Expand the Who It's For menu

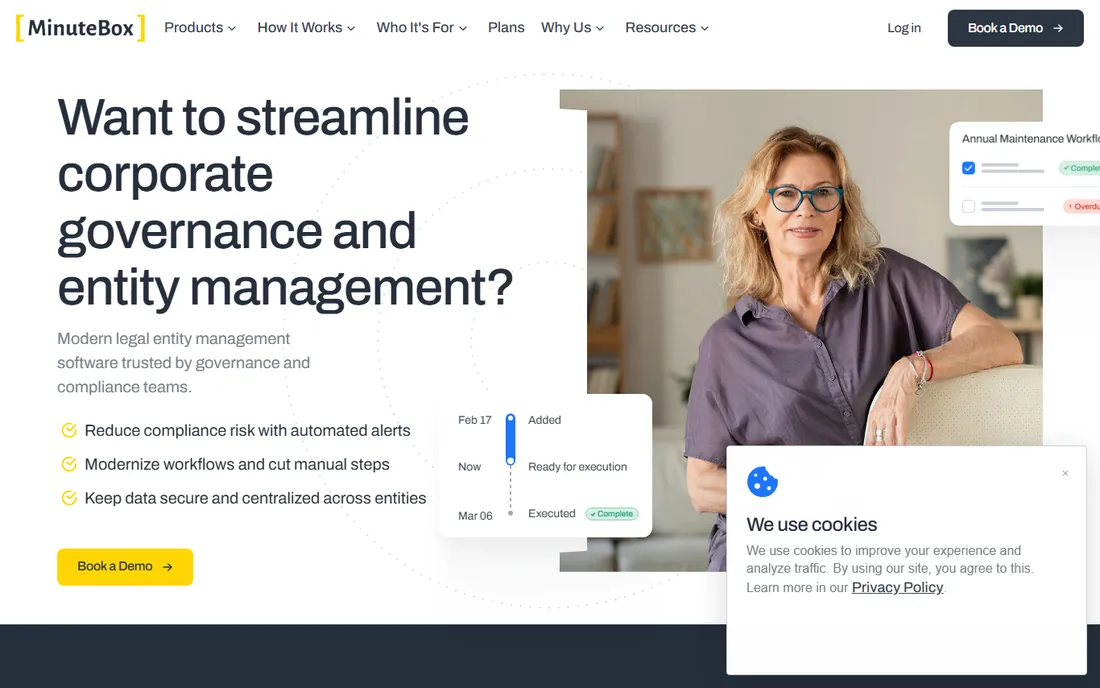point(422,28)
